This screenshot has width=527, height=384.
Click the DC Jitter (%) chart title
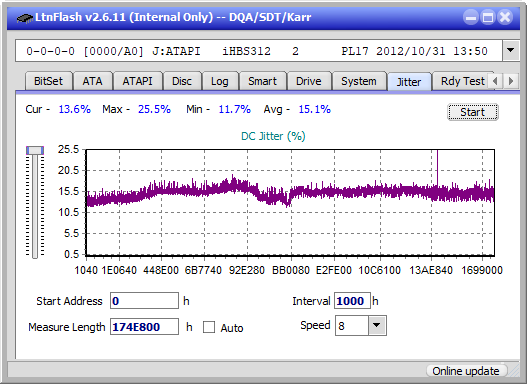pos(273,136)
